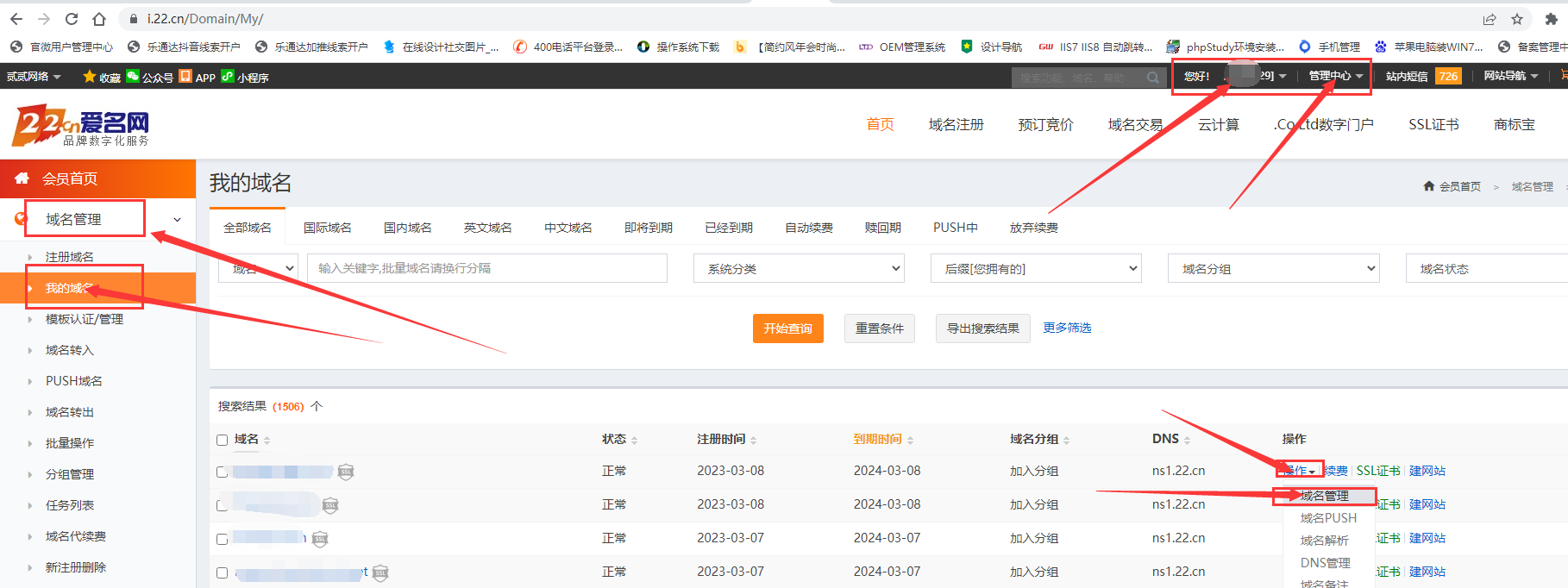Sort by the 域名 column arrows
This screenshot has height=588, width=1568.
click(267, 440)
